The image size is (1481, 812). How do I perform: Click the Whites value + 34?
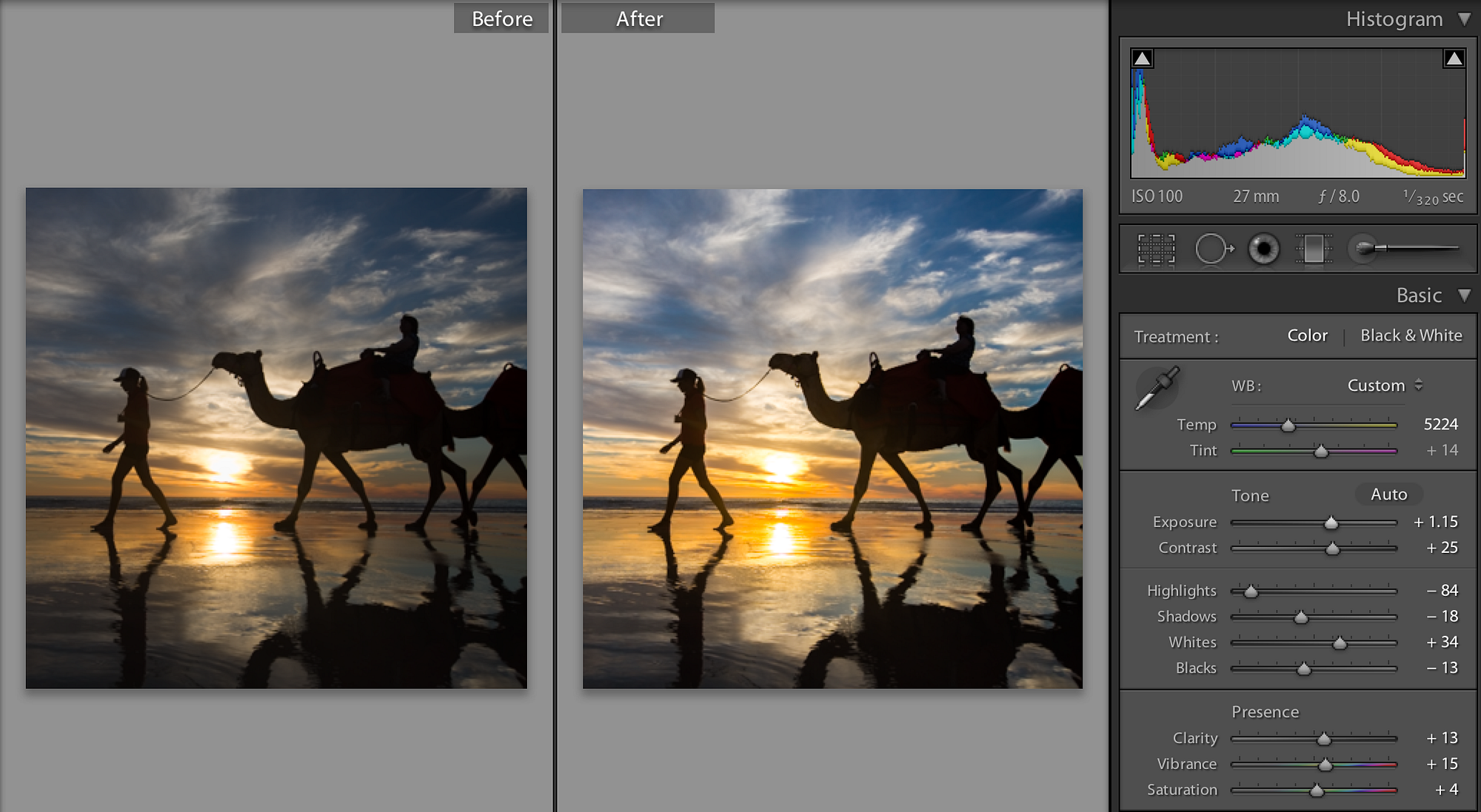pos(1442,642)
